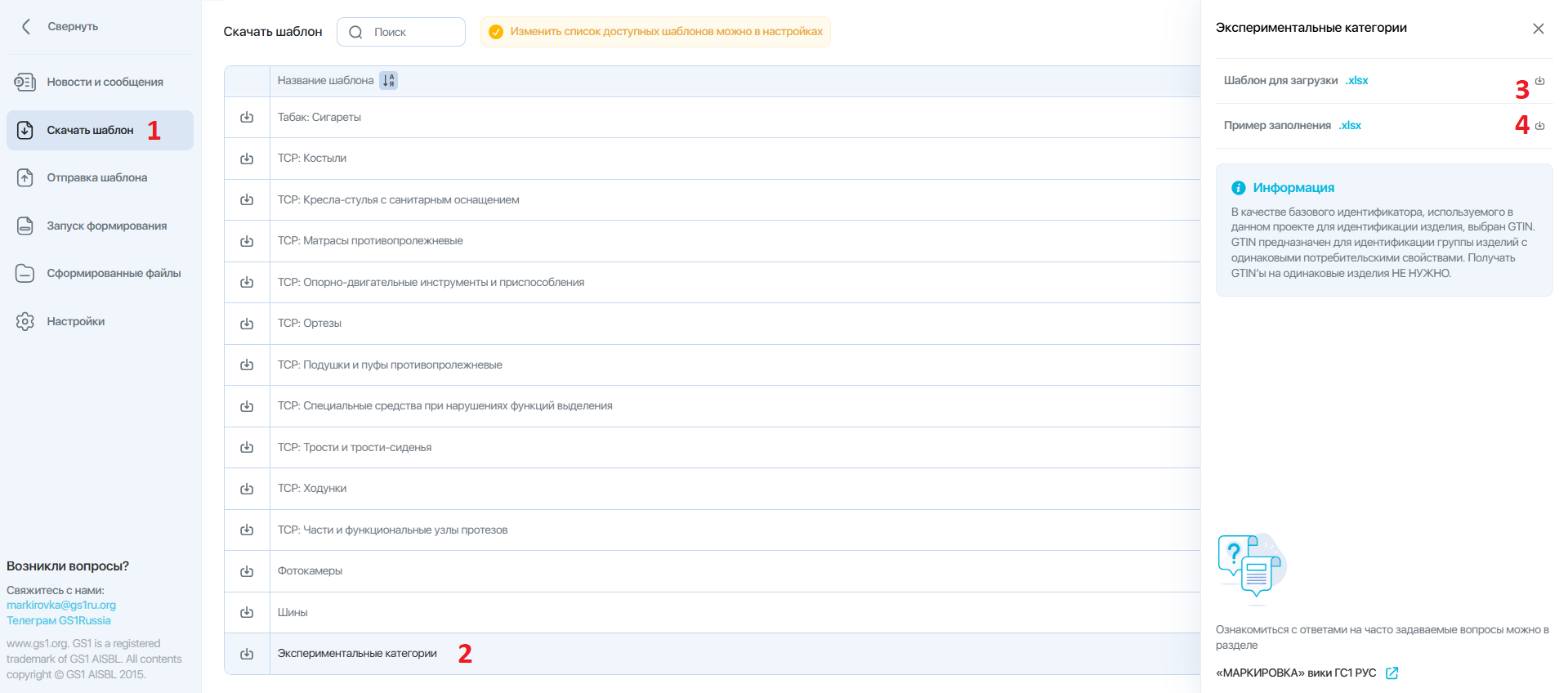Download Пример заполнения file icon

(x=1539, y=126)
